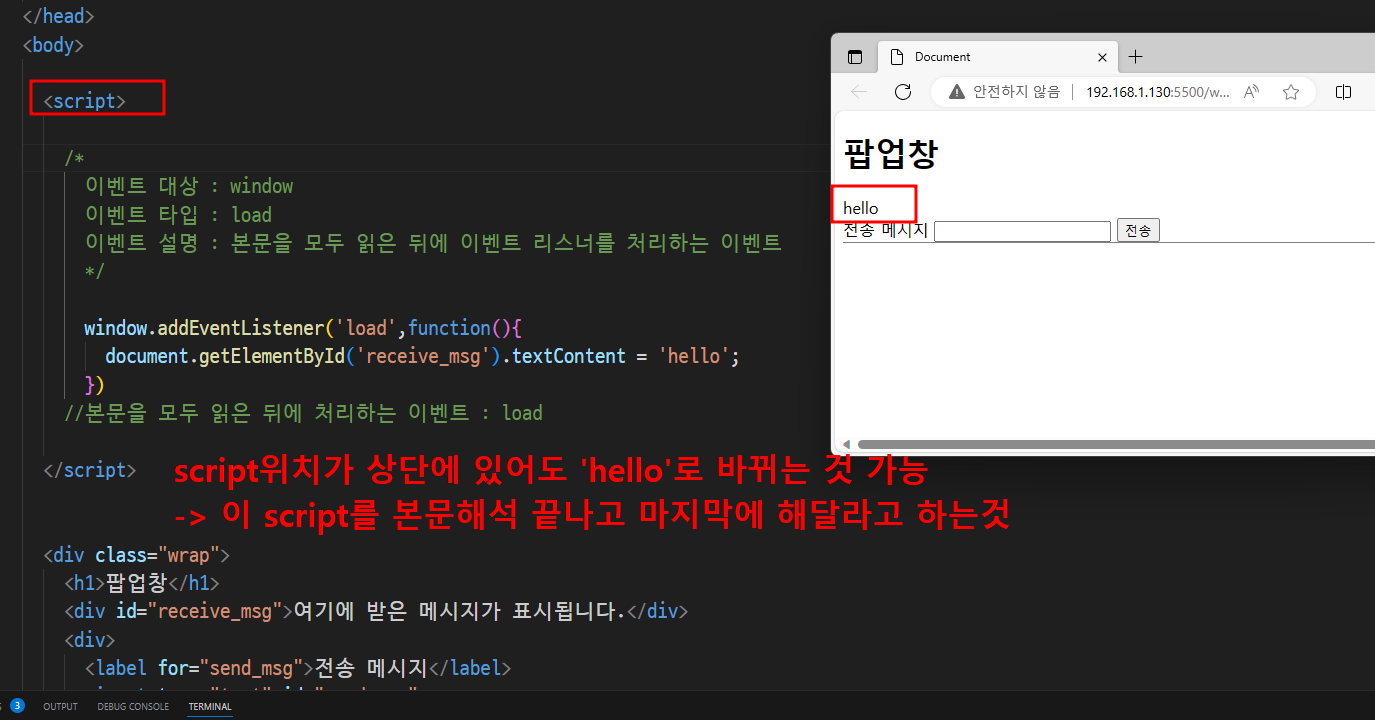Switch to the OUTPUT panel tab
This screenshot has width=1375, height=720.
click(60, 707)
